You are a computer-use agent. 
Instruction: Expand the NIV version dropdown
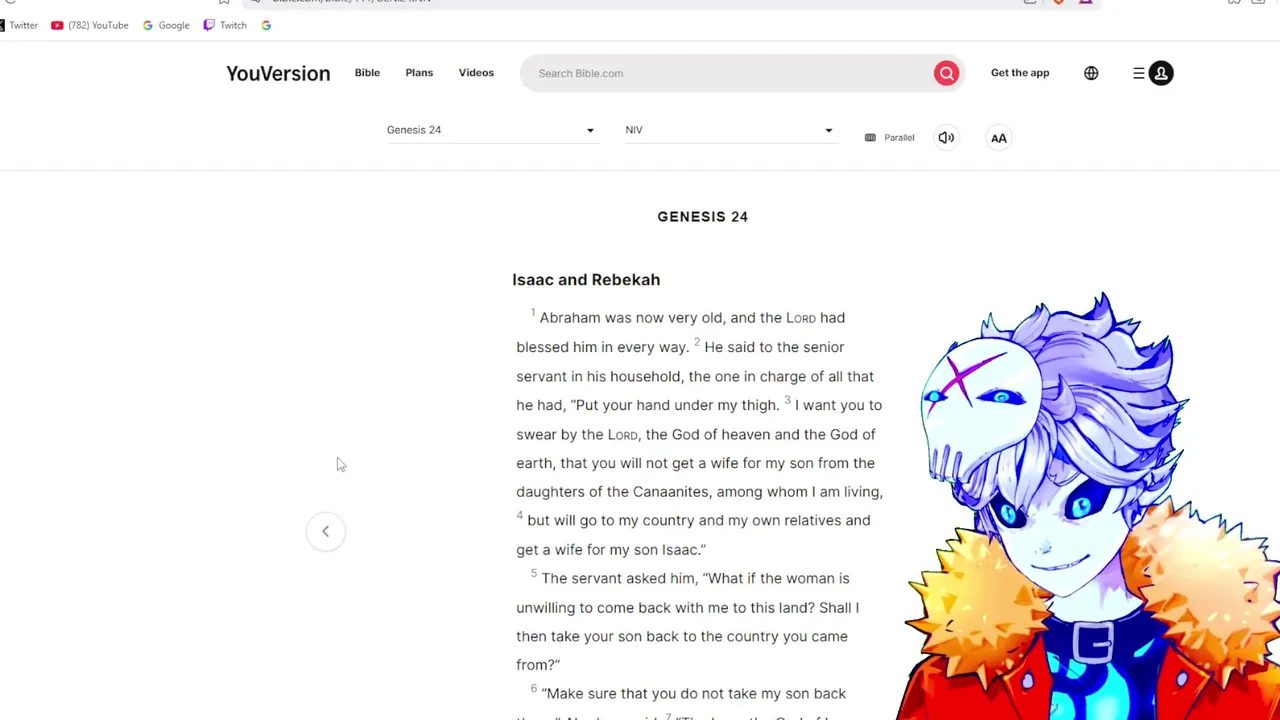(x=729, y=130)
